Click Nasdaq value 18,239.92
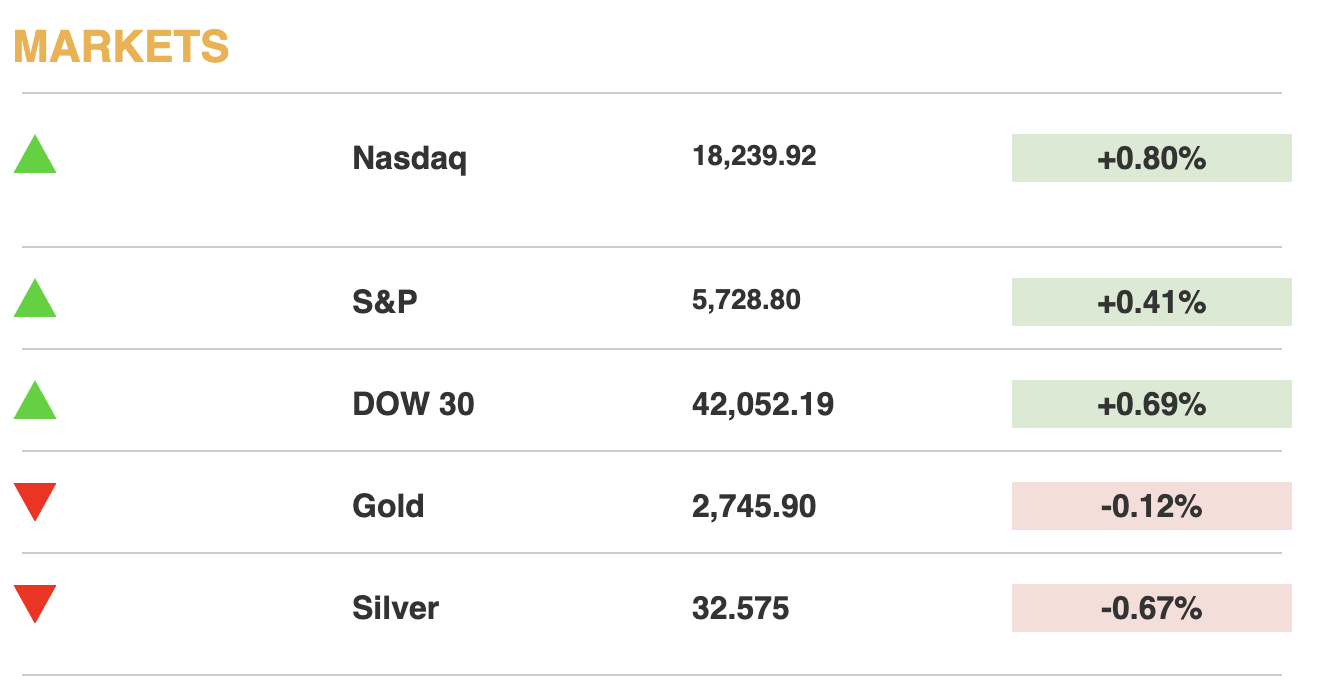The height and width of the screenshot is (696, 1318). coord(754,156)
